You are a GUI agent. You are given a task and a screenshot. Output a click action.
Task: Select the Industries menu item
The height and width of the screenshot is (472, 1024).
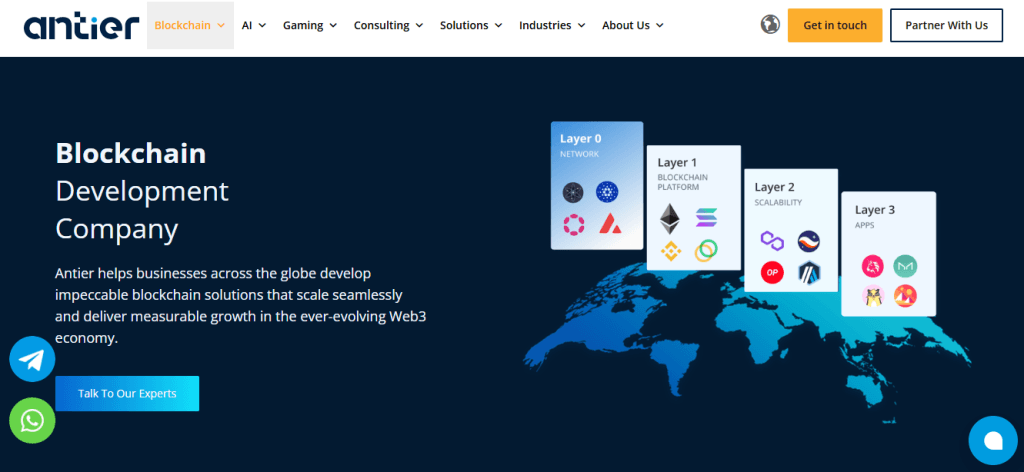[x=552, y=25]
